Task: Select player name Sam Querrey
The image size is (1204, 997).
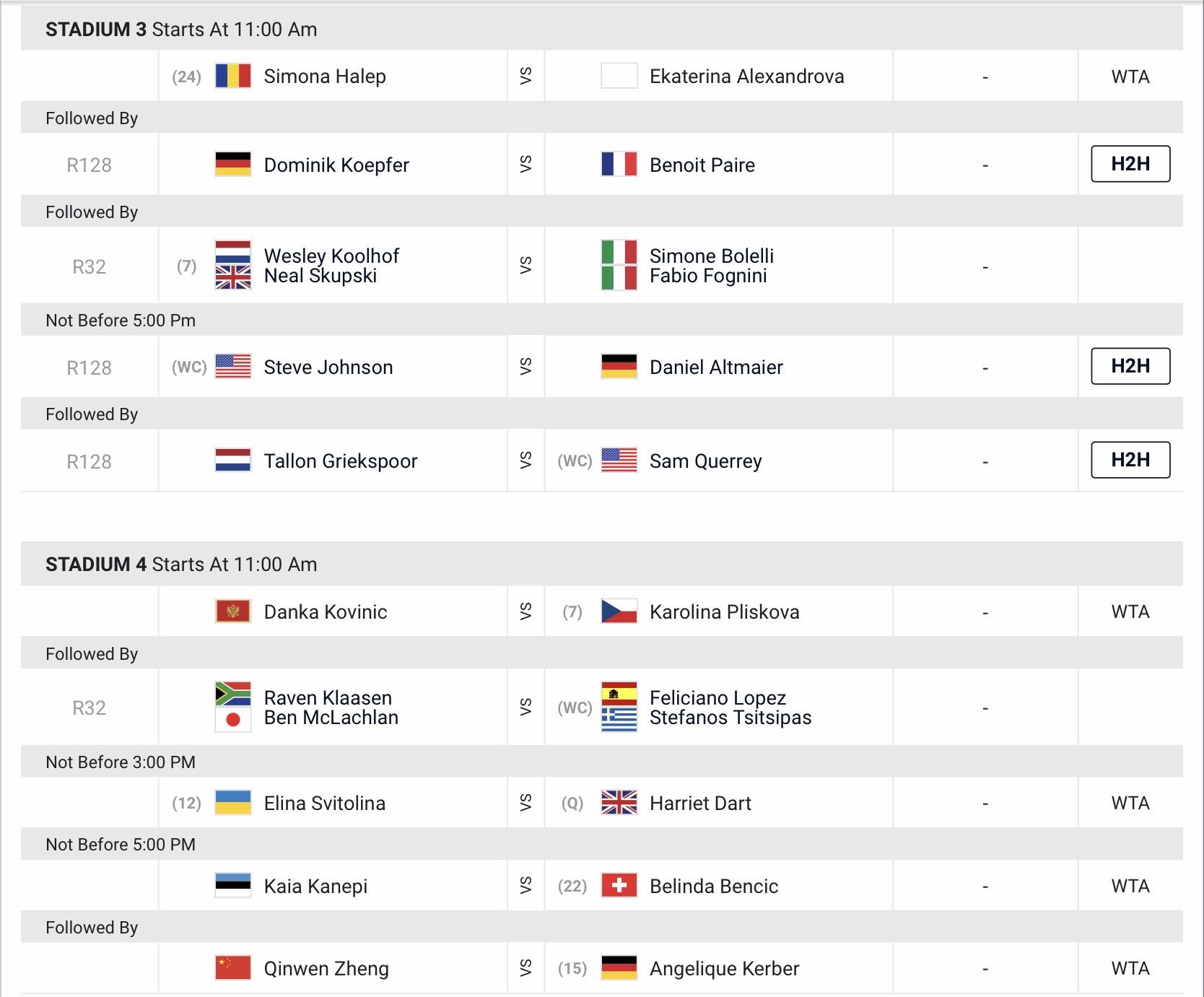Action: (706, 461)
